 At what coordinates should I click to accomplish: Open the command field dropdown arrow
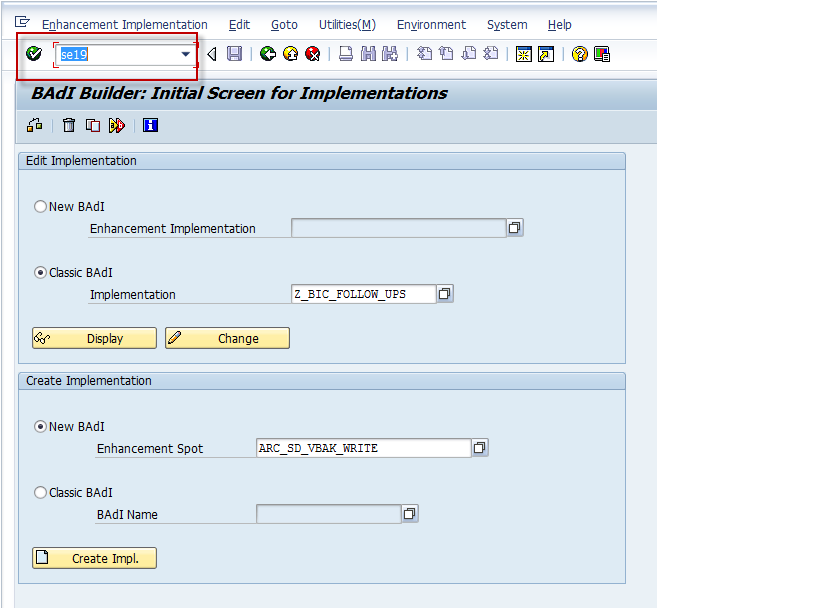click(x=185, y=54)
